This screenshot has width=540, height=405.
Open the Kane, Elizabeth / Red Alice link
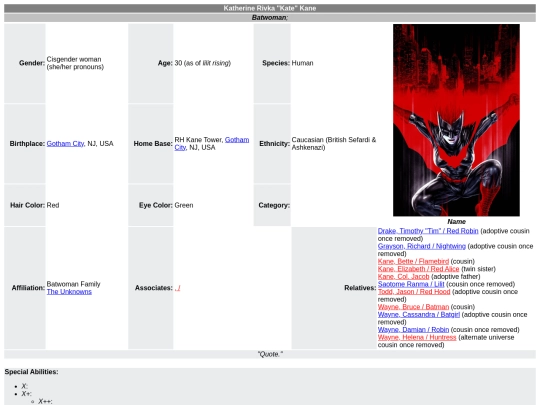418,269
